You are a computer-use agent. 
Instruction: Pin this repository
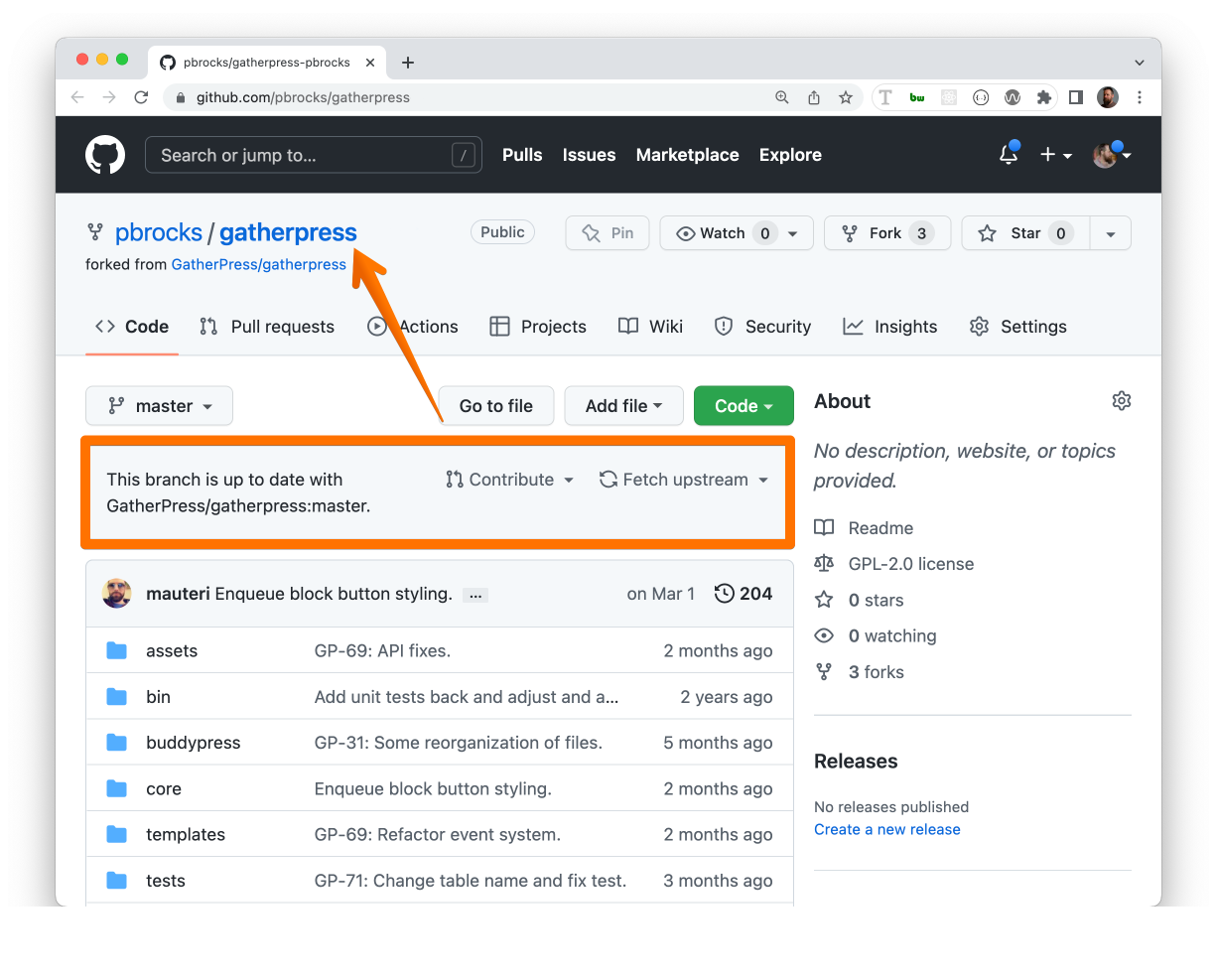click(x=608, y=233)
